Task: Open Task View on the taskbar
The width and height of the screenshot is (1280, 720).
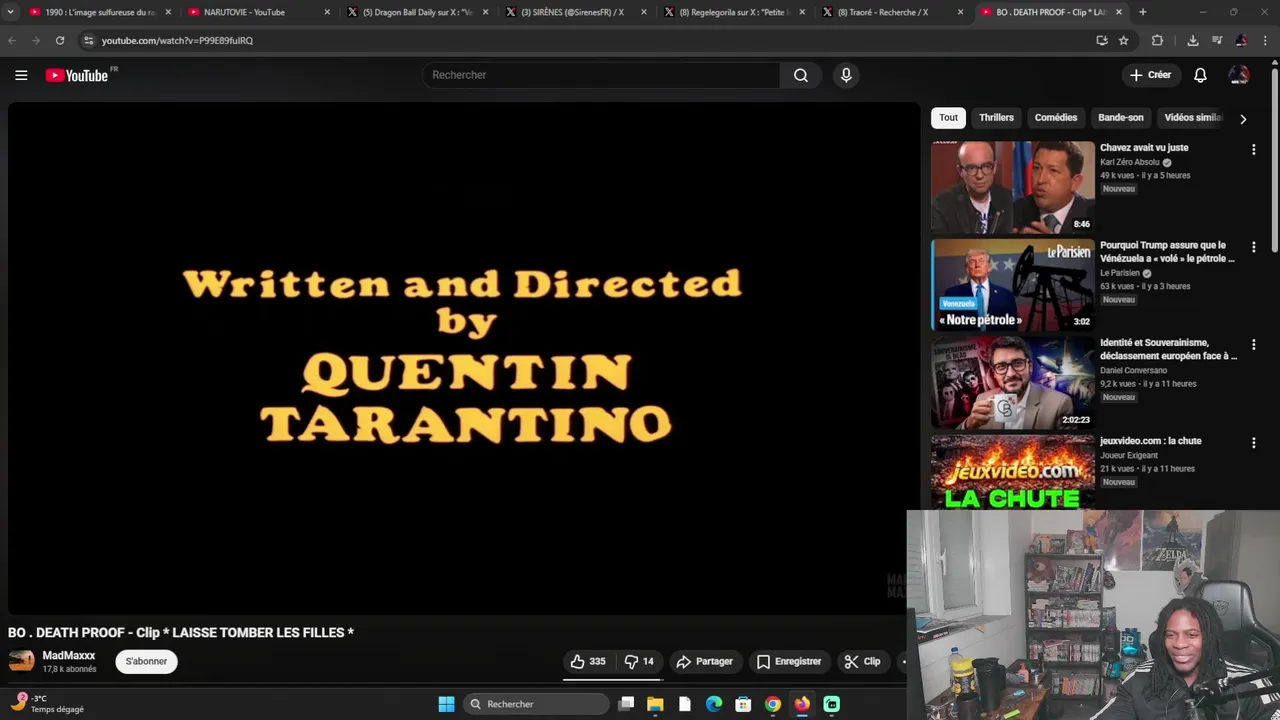Action: 626,704
